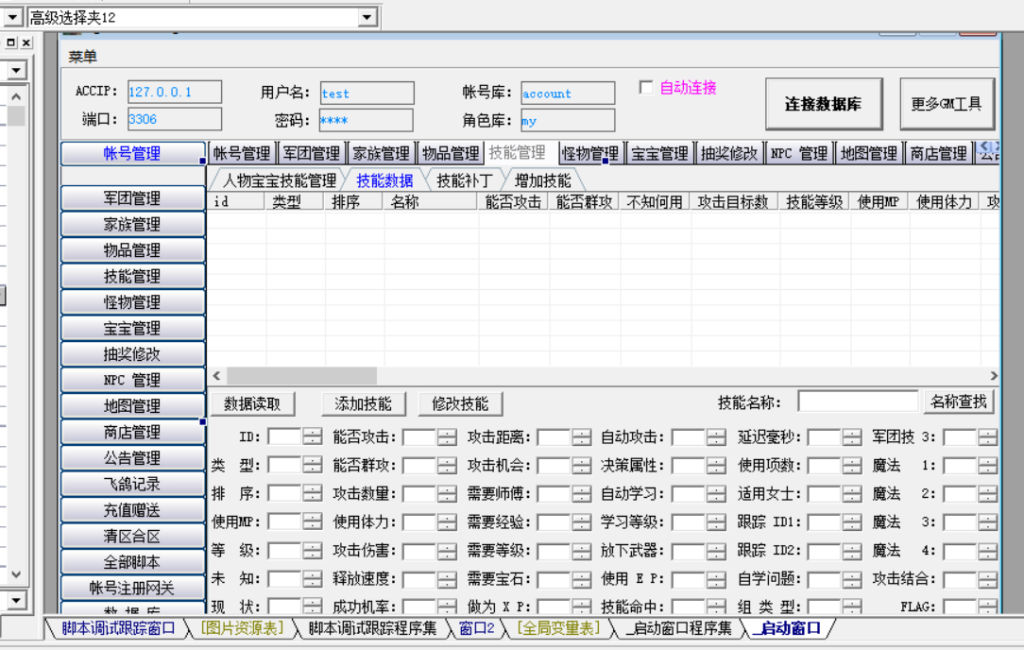This screenshot has height=650, width=1024.
Task: Click the ACCIP input field
Action: tap(174, 92)
